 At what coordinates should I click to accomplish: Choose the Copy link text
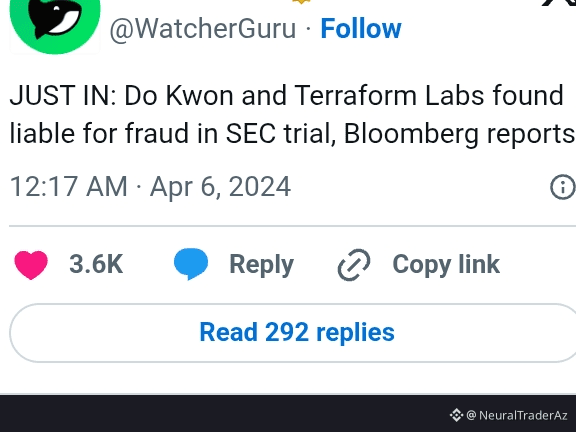tap(446, 264)
